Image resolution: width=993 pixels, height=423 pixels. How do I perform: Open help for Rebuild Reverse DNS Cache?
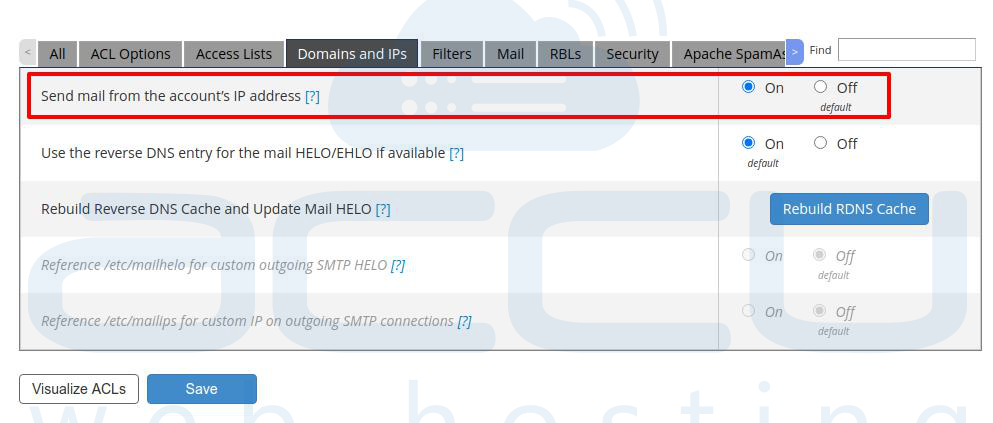[383, 209]
